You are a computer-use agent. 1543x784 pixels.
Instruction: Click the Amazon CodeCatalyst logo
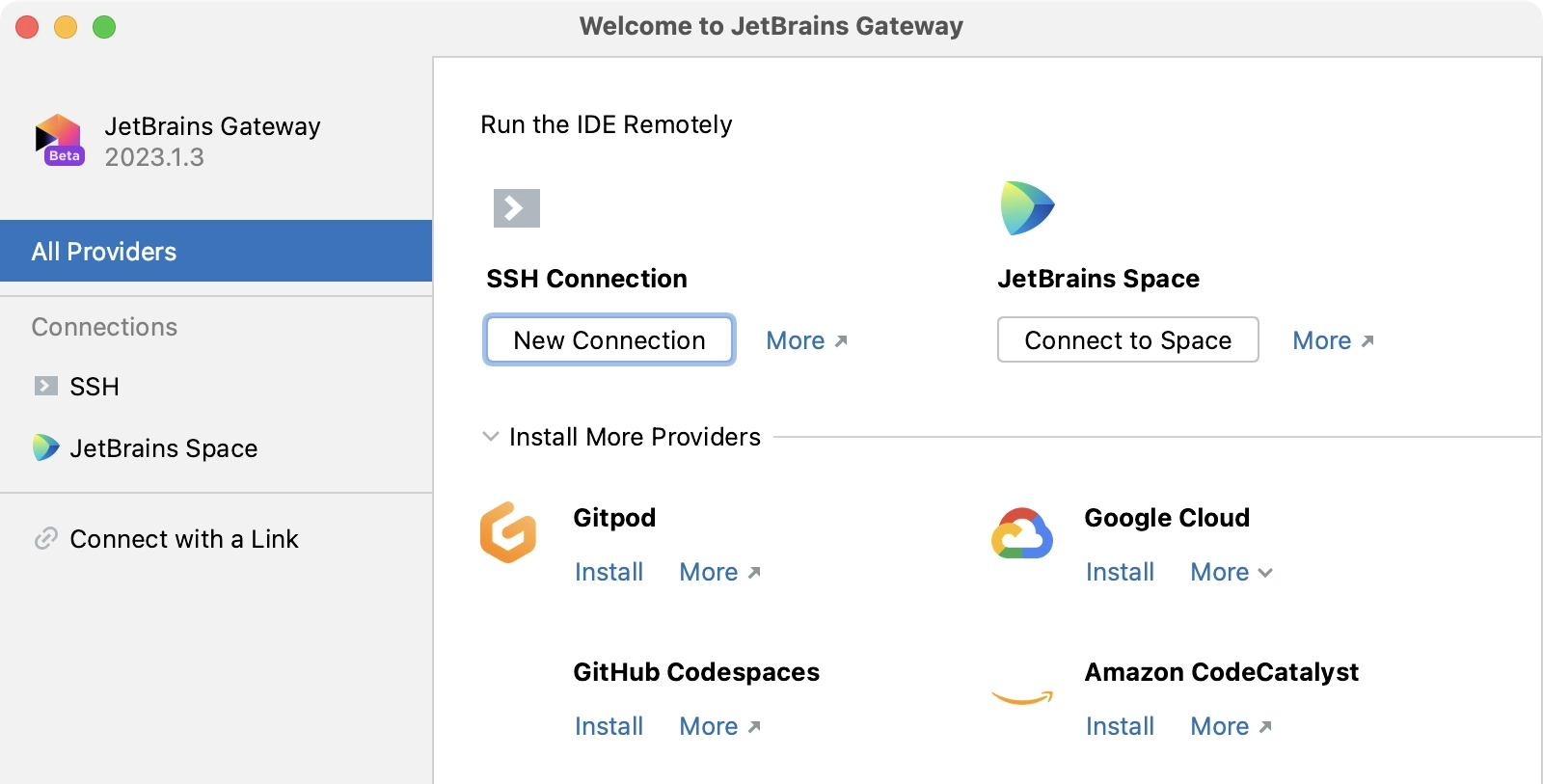click(x=1022, y=698)
